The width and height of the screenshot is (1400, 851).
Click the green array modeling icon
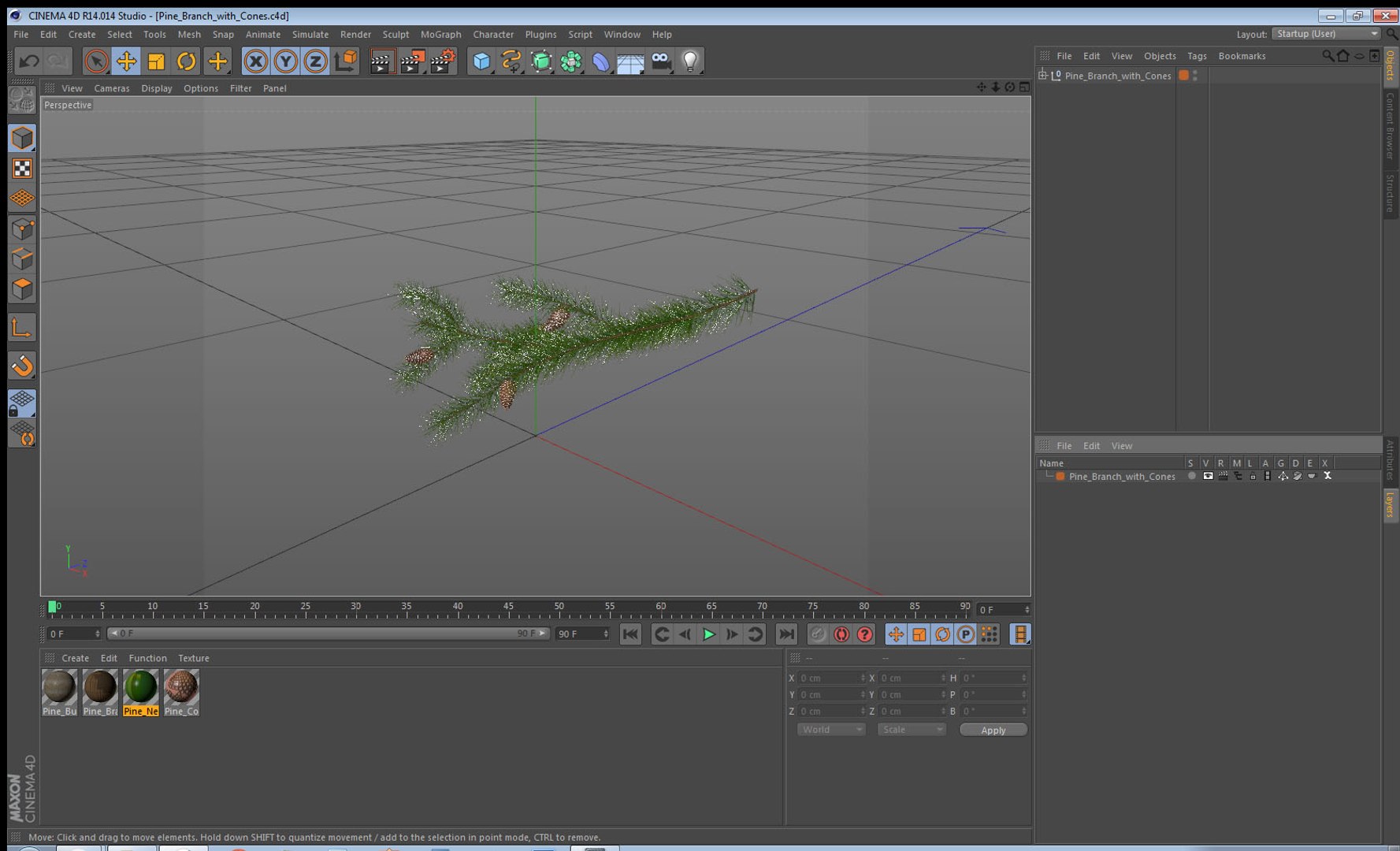(x=571, y=61)
